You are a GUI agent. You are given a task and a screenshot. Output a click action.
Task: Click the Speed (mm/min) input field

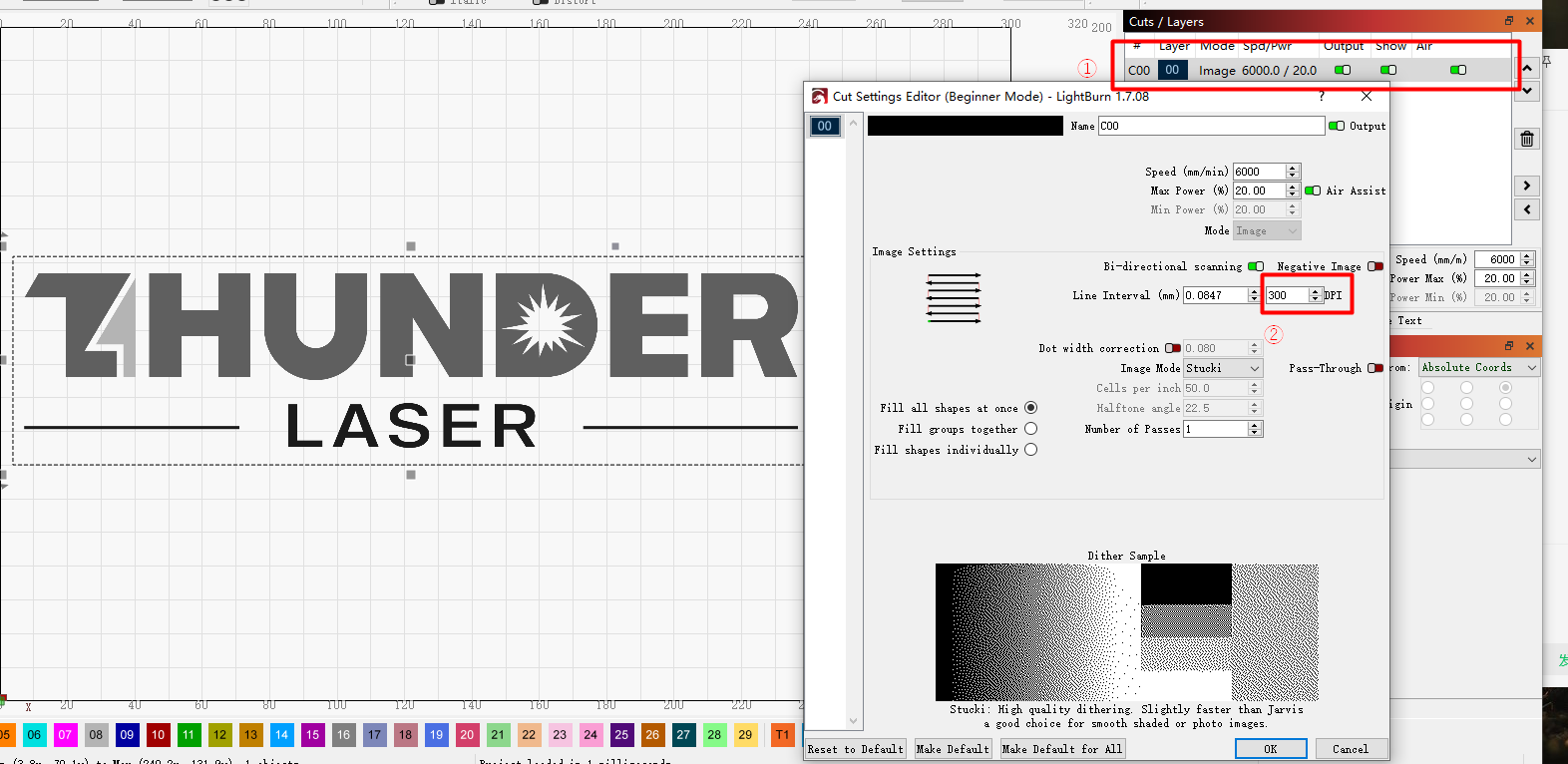pyautogui.click(x=1259, y=172)
